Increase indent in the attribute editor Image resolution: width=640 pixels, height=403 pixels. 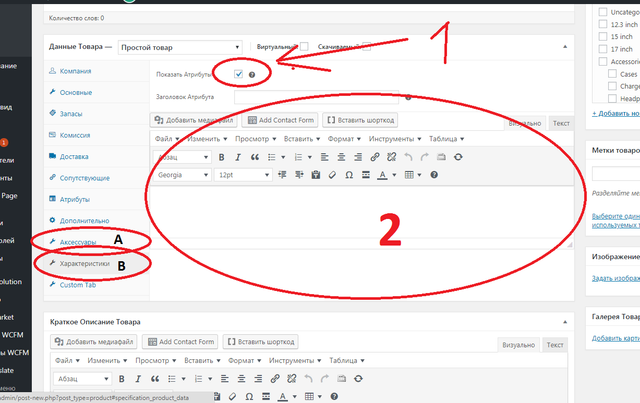pos(299,175)
